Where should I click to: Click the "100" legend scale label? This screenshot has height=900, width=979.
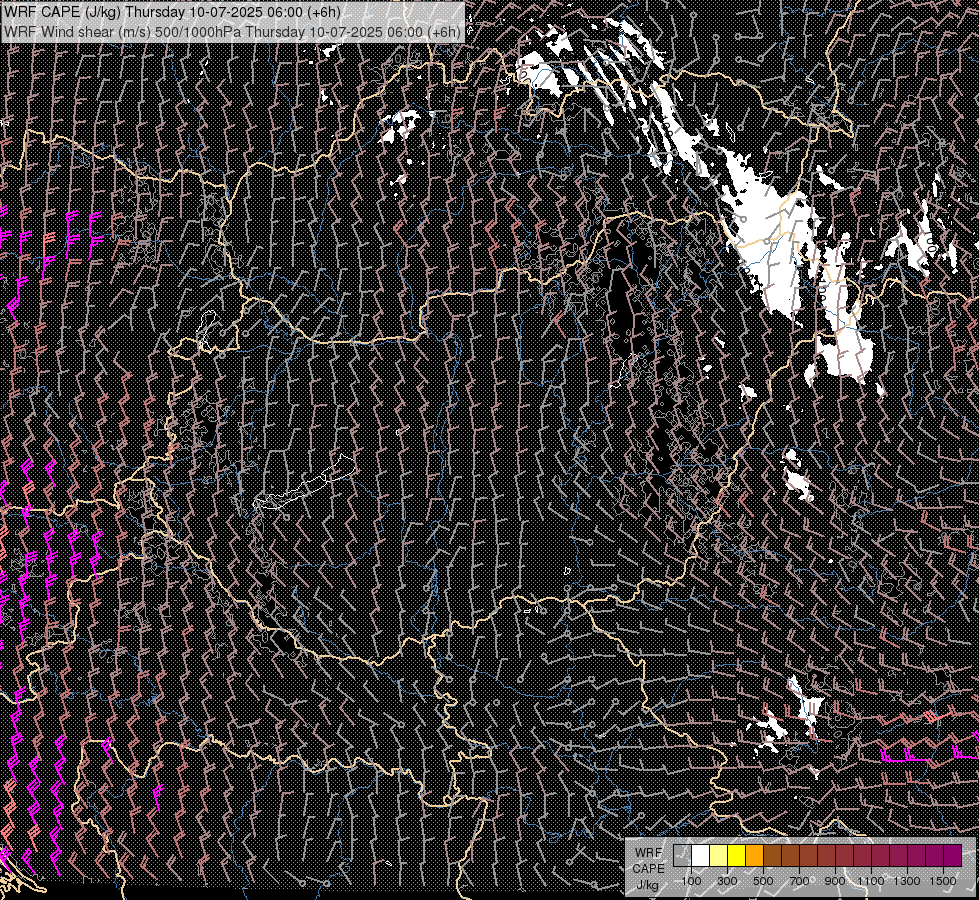click(x=691, y=881)
